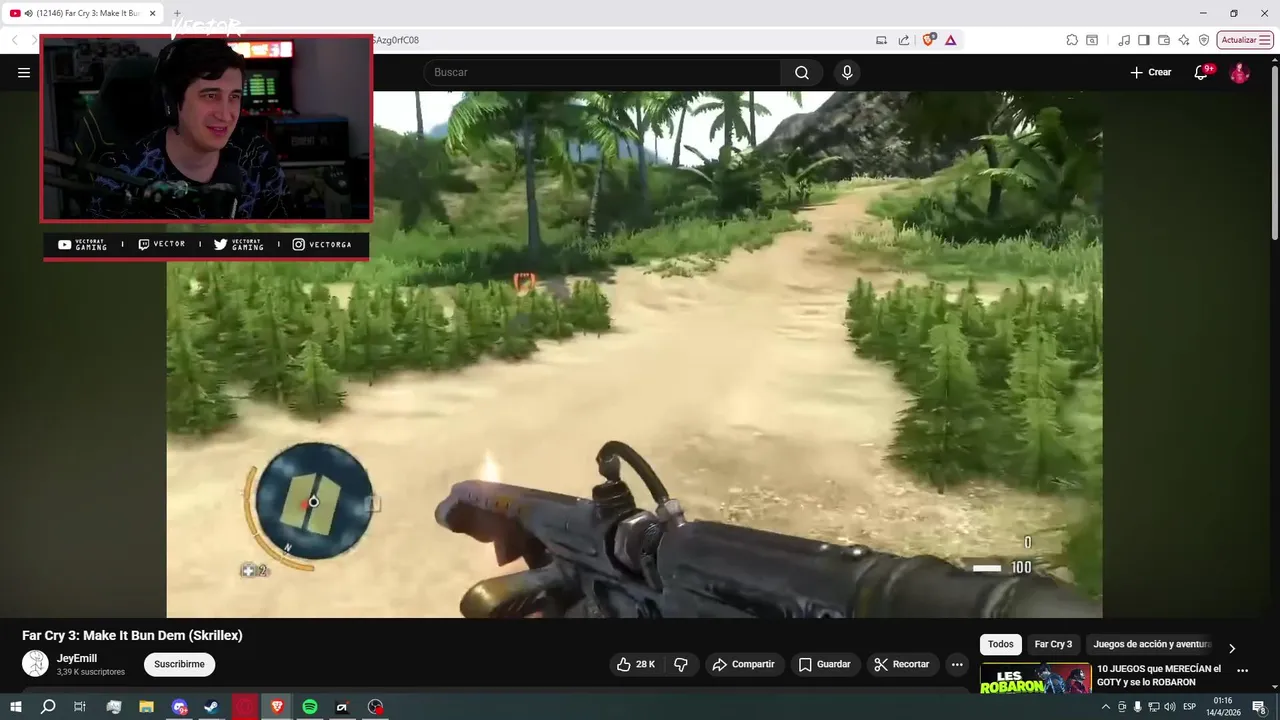This screenshot has width=1280, height=720.
Task: Click the Brave Rewards triangle icon
Action: [950, 40]
